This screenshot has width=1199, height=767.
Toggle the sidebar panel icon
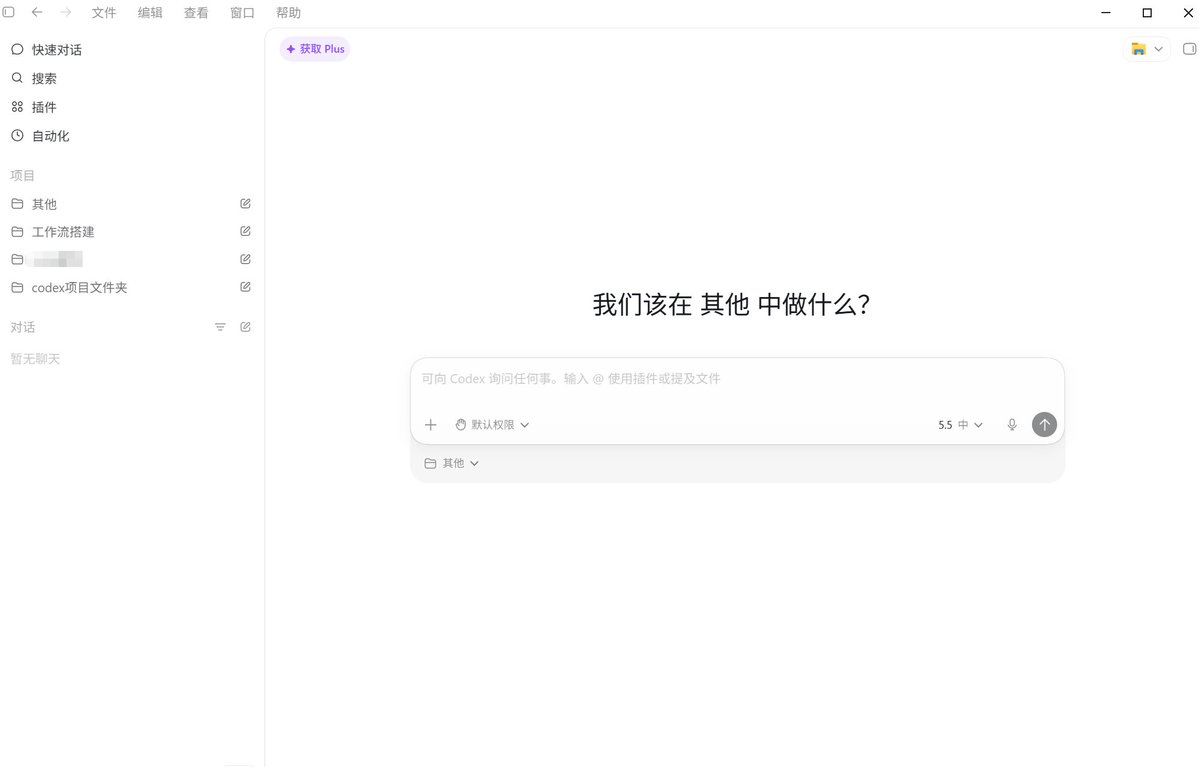click(x=8, y=12)
